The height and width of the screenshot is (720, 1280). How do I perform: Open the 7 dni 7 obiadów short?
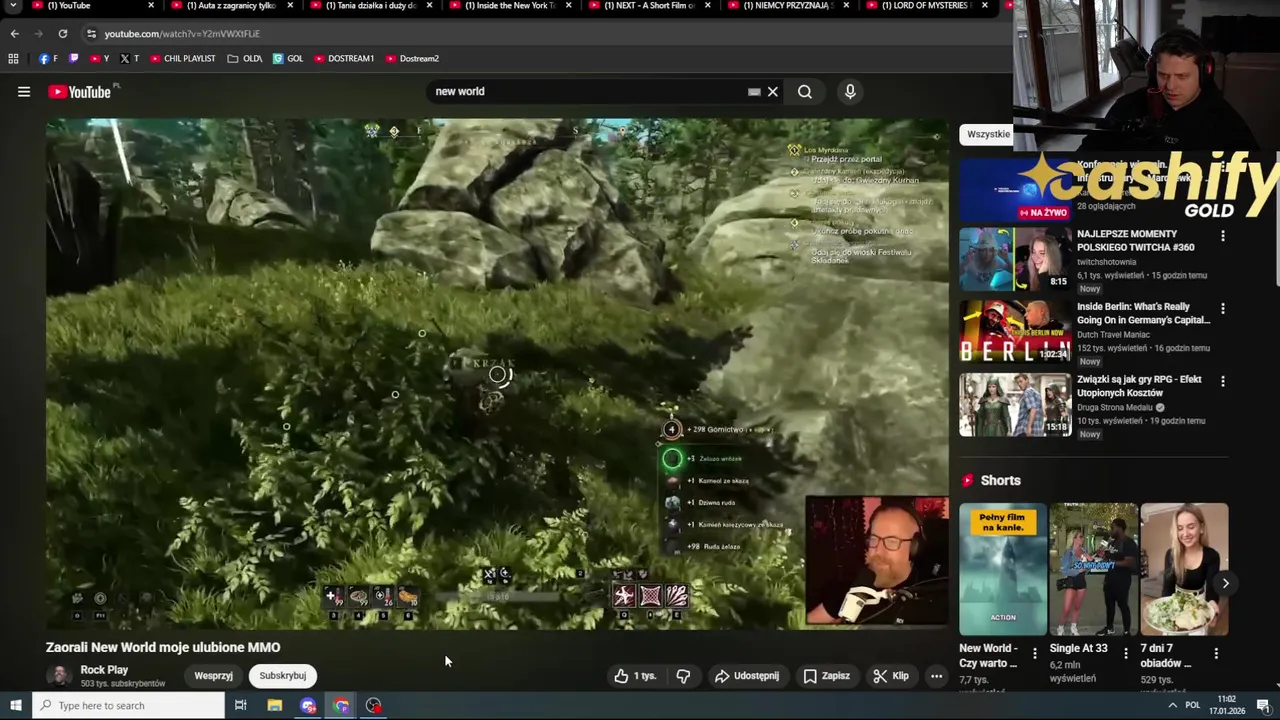click(1184, 569)
